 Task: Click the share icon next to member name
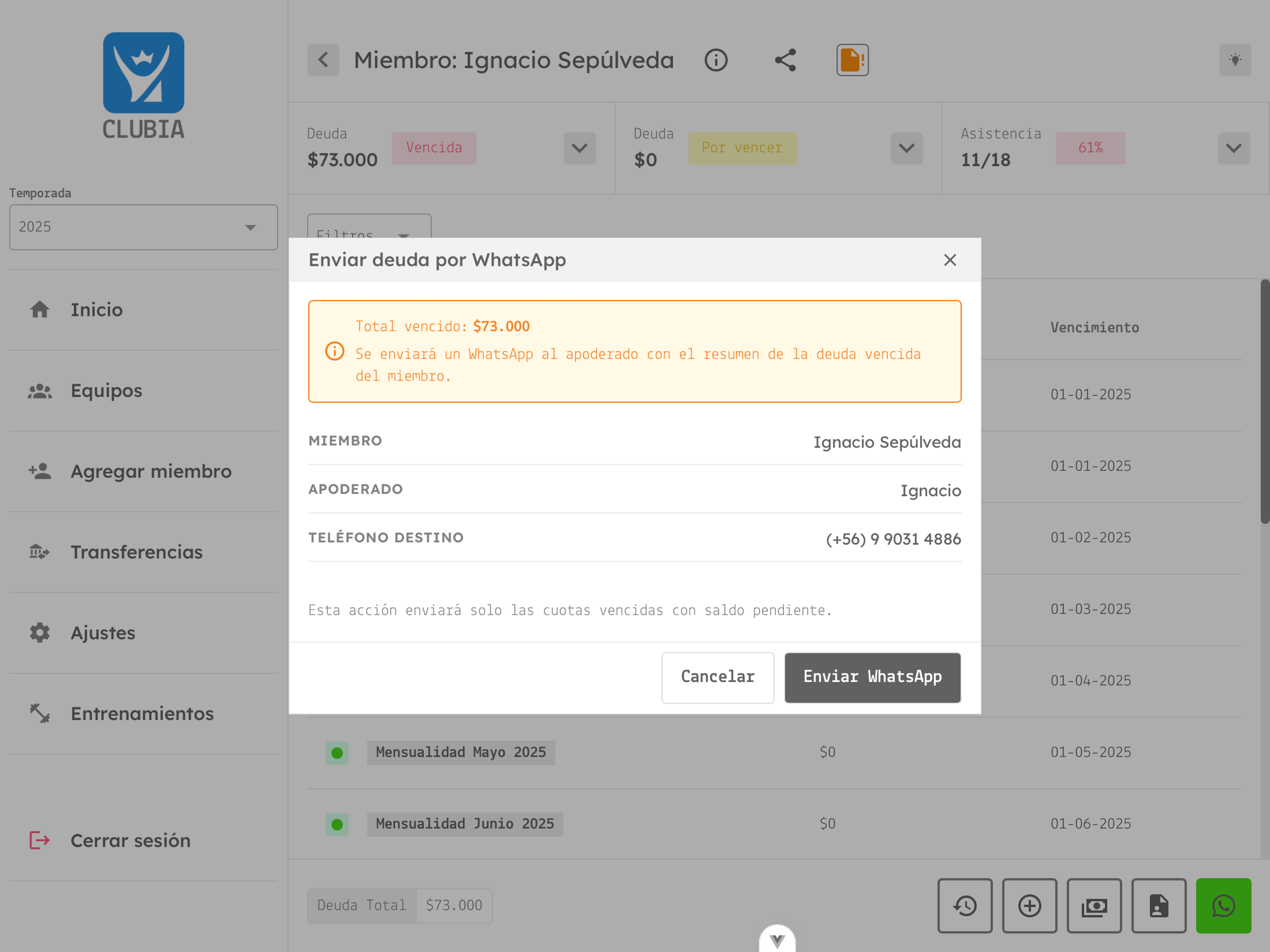coord(785,60)
